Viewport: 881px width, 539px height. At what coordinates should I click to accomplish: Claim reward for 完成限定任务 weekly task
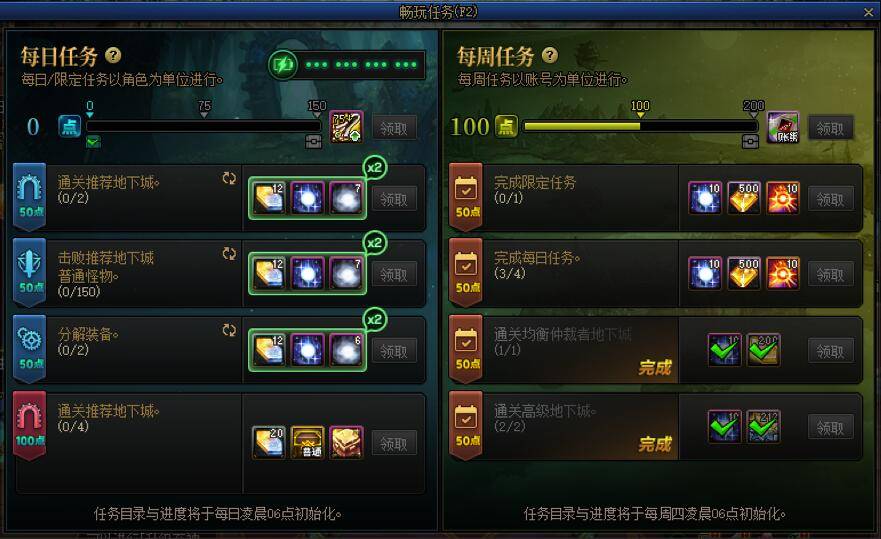coord(830,199)
